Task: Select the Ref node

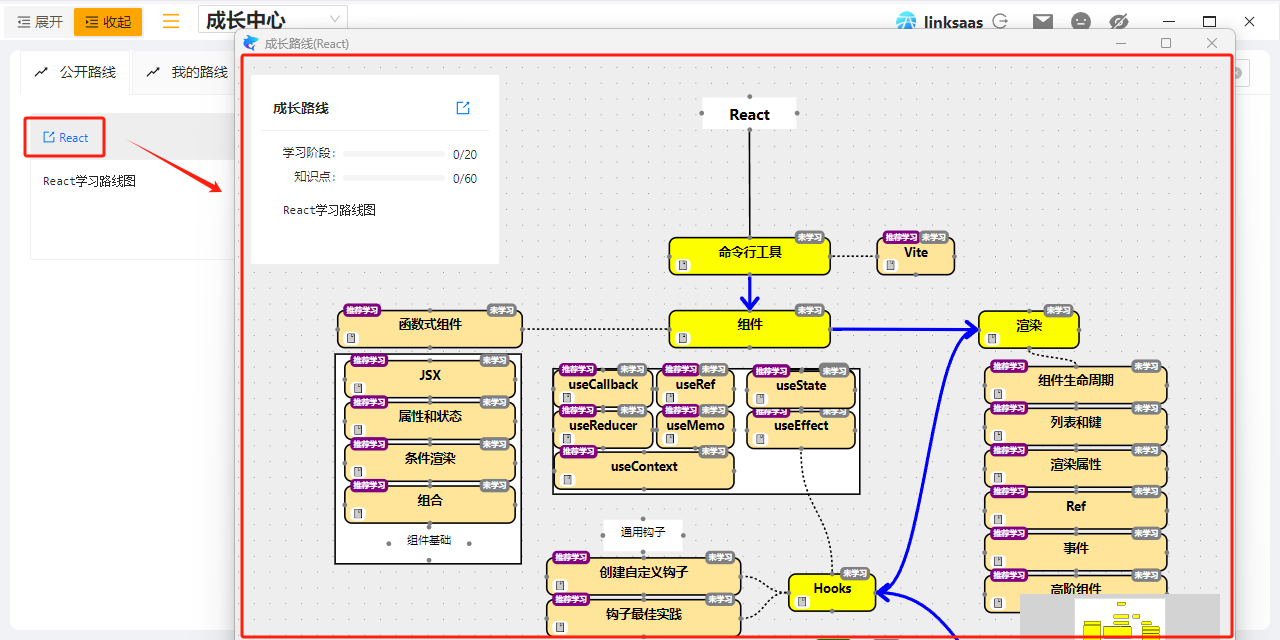Action: coord(1076,510)
